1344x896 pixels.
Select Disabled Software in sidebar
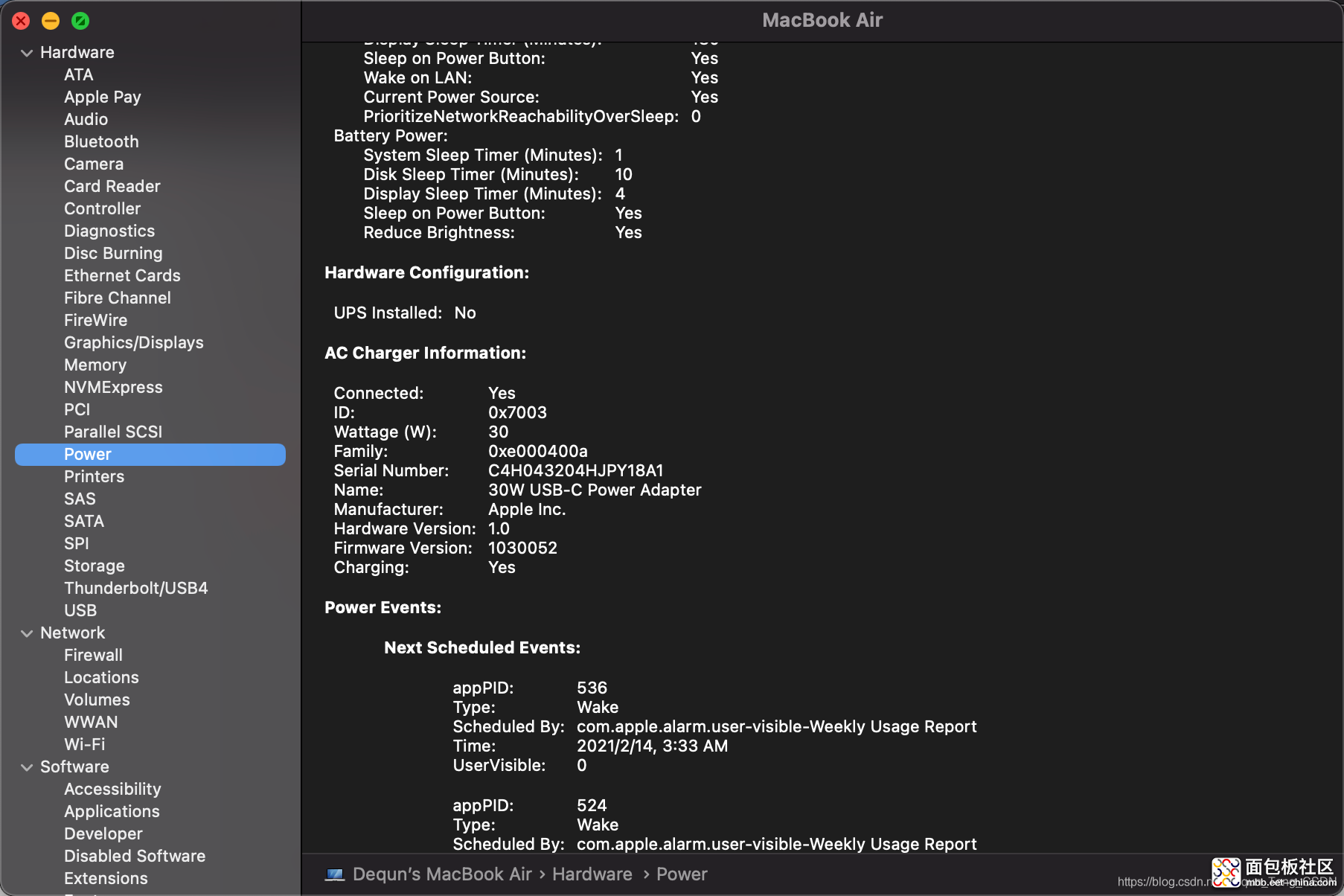[x=135, y=857]
